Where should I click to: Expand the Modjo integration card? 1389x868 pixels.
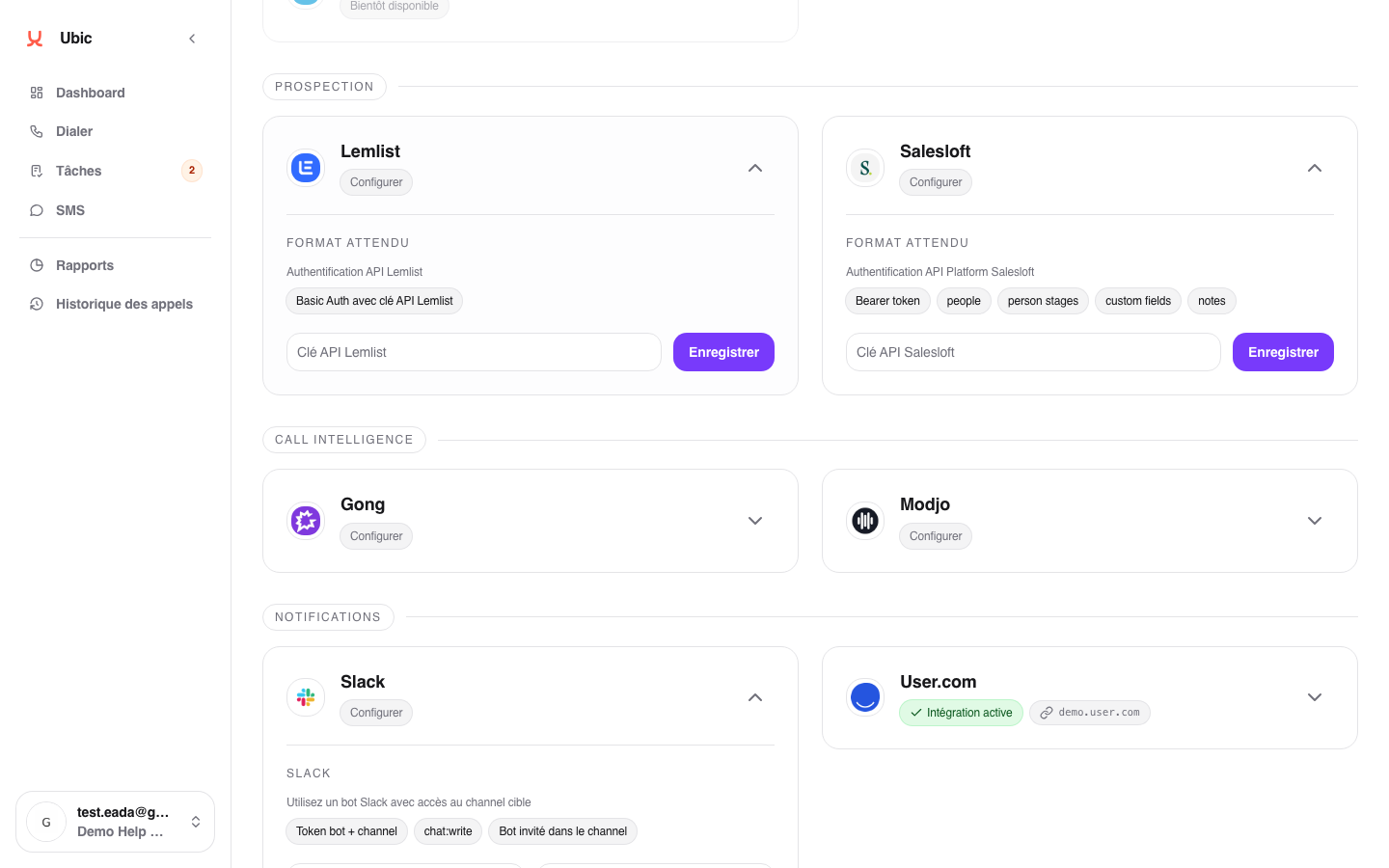pyautogui.click(x=1315, y=521)
